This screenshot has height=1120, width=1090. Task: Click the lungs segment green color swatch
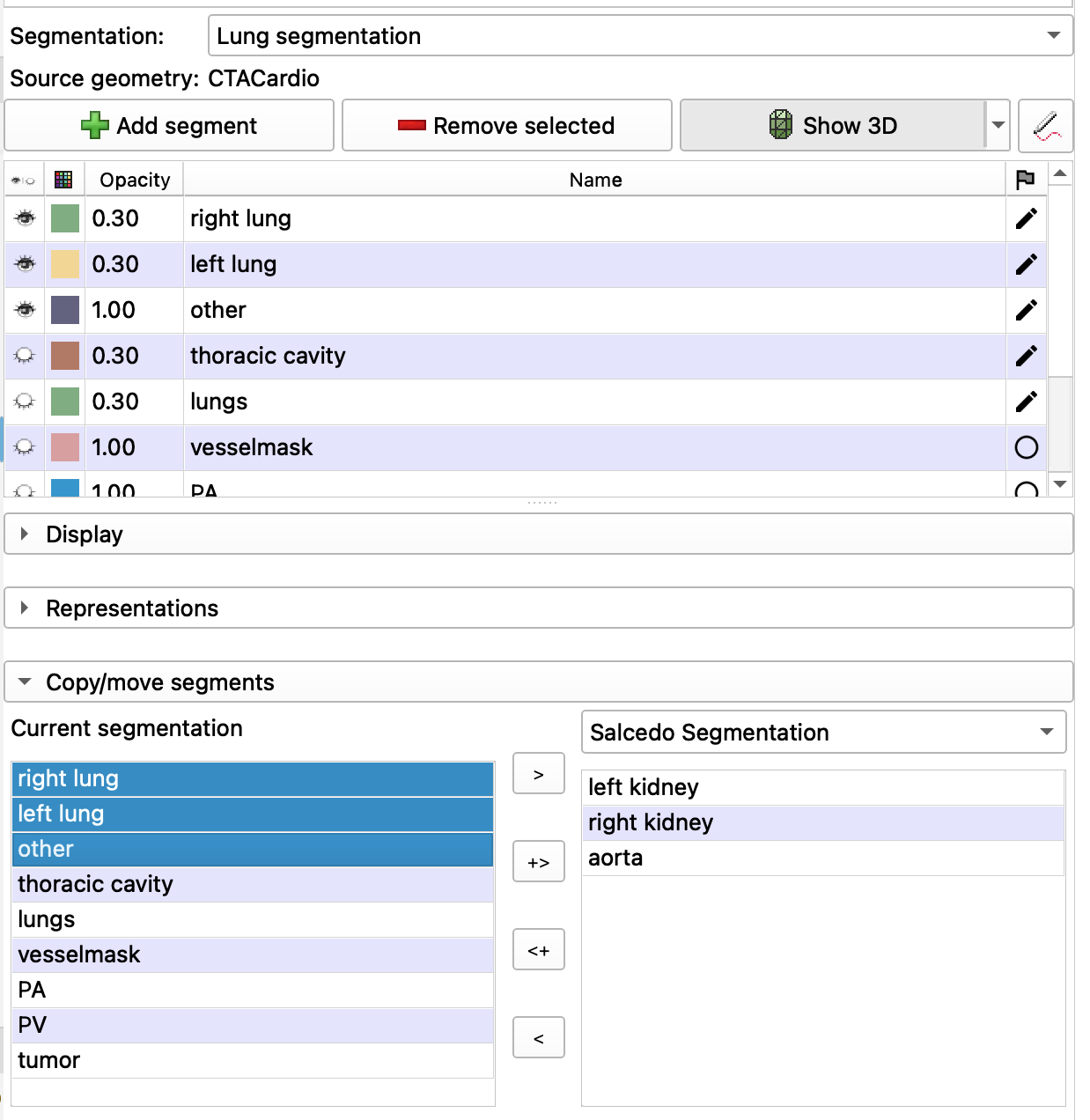(65, 402)
